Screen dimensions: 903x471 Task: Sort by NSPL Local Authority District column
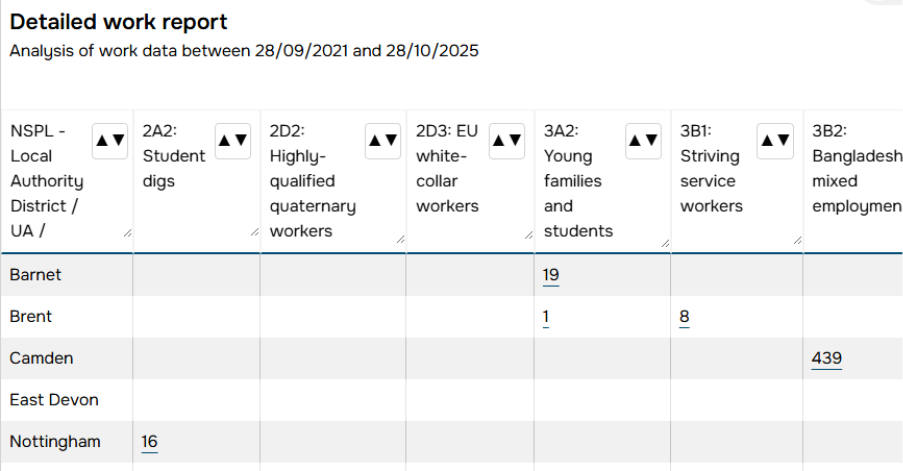point(110,141)
